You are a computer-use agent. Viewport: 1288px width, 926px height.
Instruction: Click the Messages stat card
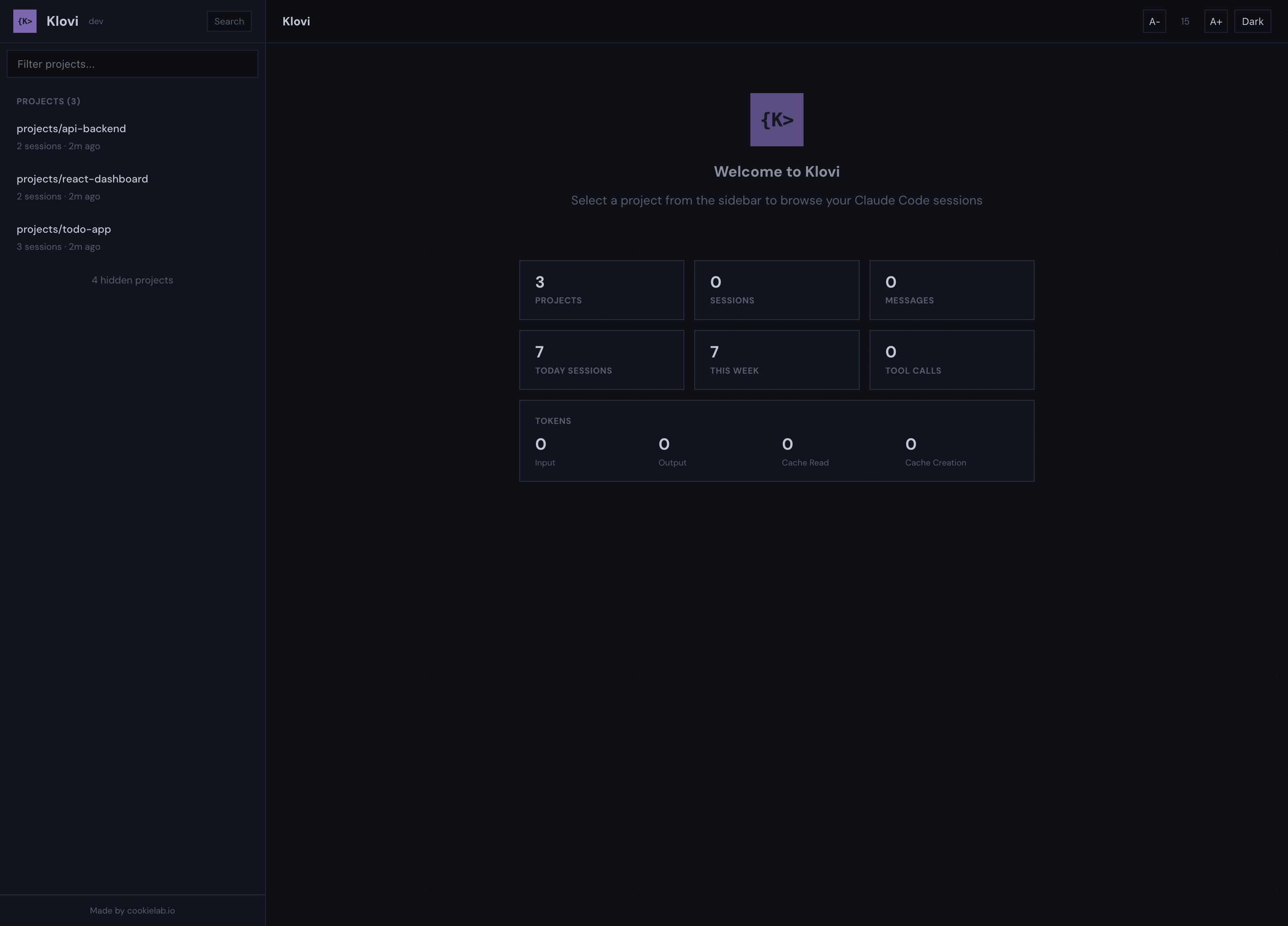pos(952,290)
